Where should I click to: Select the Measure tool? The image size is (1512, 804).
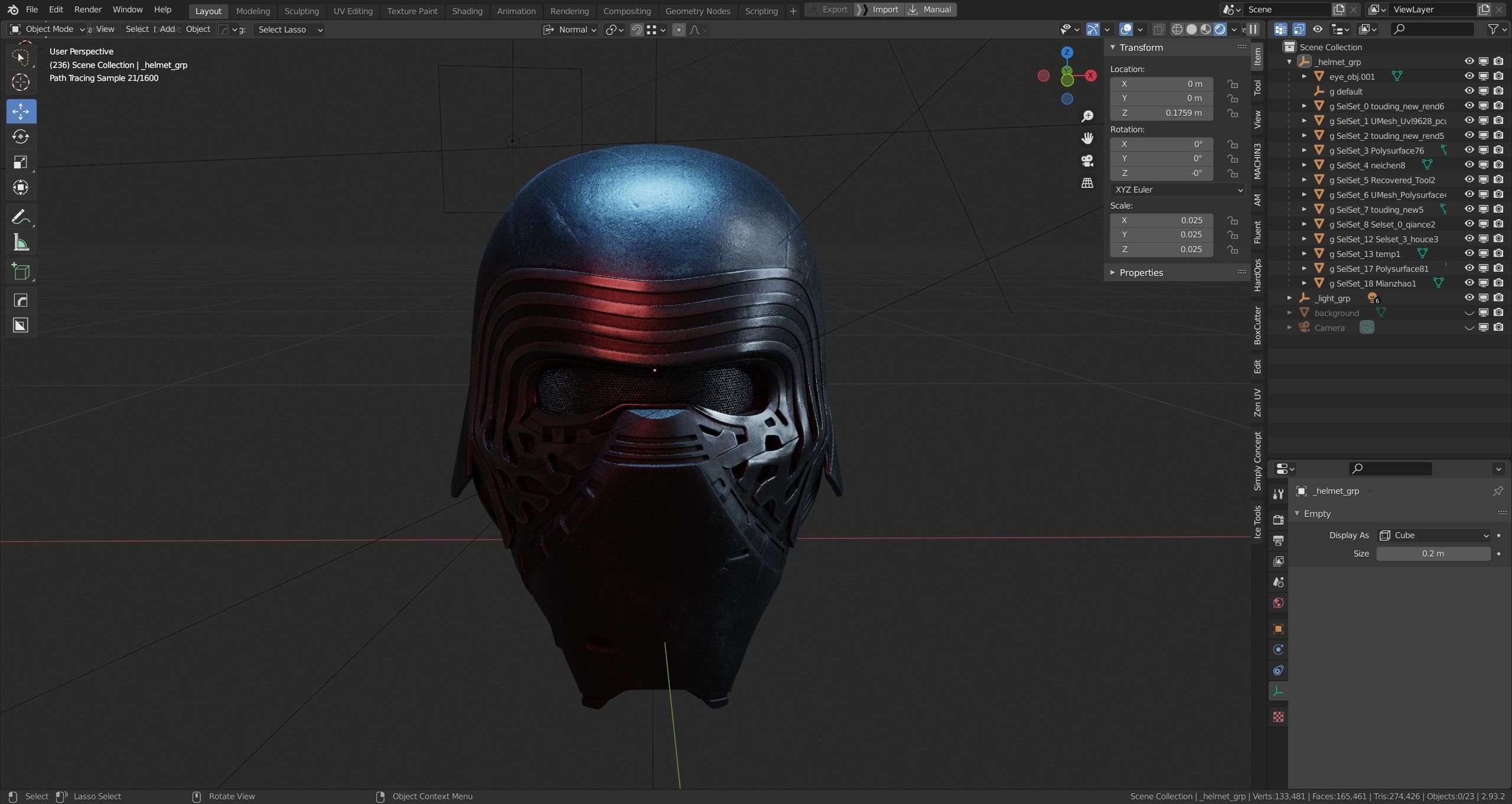coord(21,242)
